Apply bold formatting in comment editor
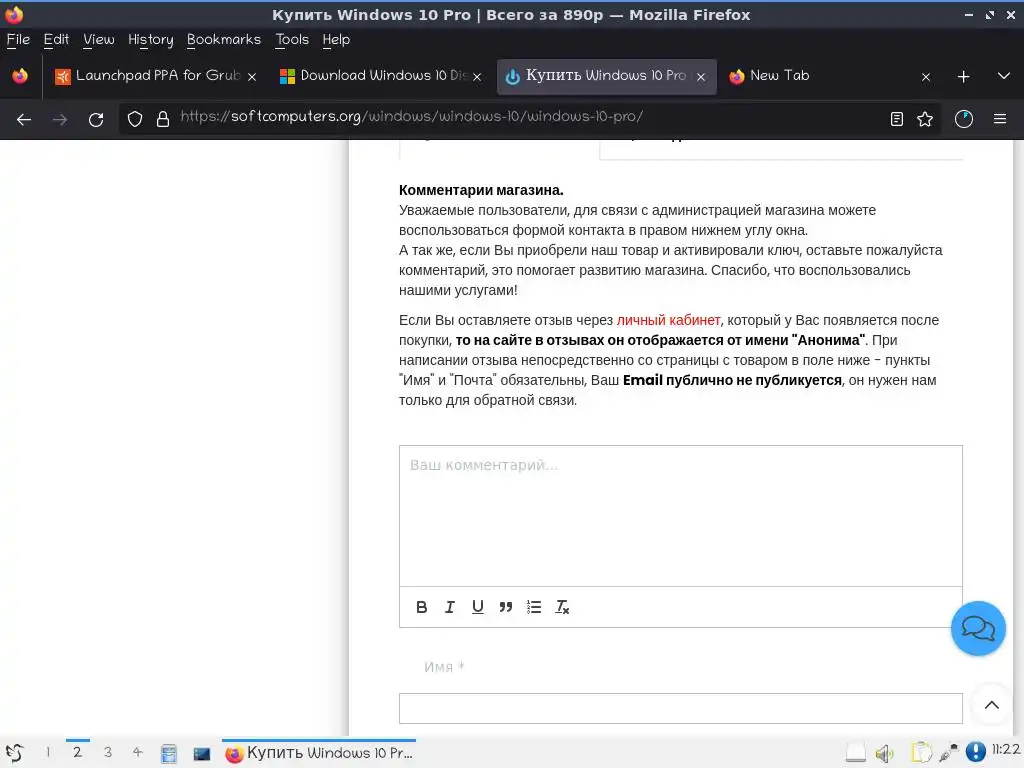 421,607
